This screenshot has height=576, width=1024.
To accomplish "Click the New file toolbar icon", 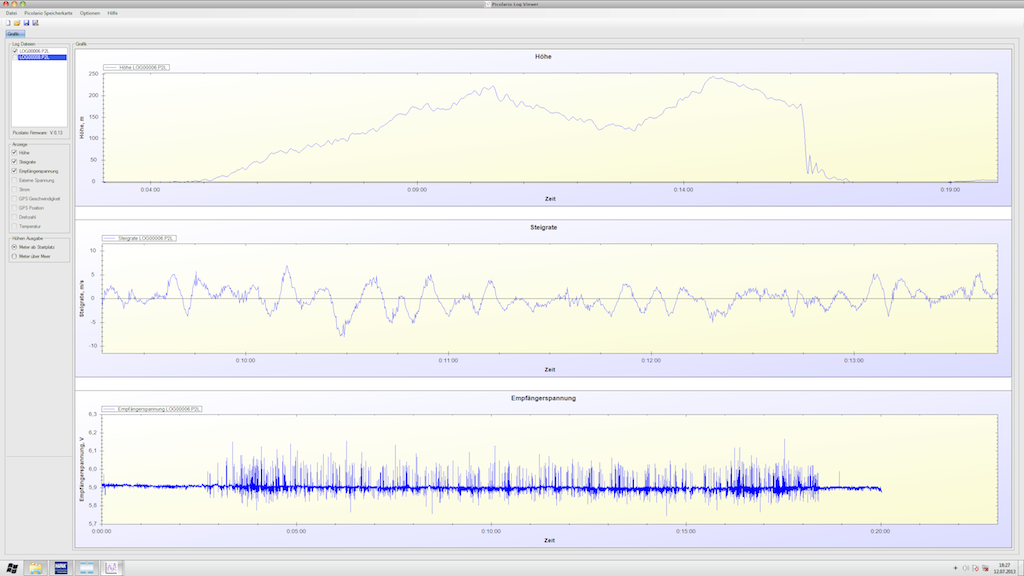I will pyautogui.click(x=7, y=22).
